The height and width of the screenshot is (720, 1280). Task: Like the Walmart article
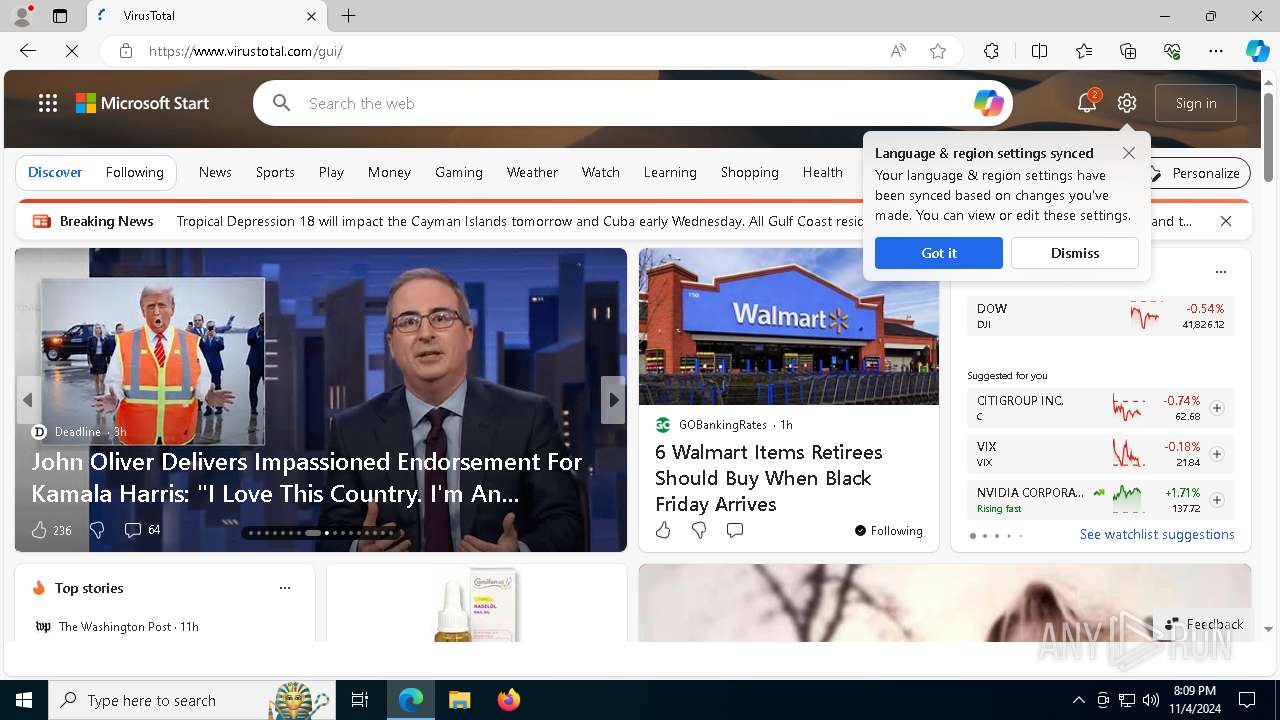(x=663, y=530)
